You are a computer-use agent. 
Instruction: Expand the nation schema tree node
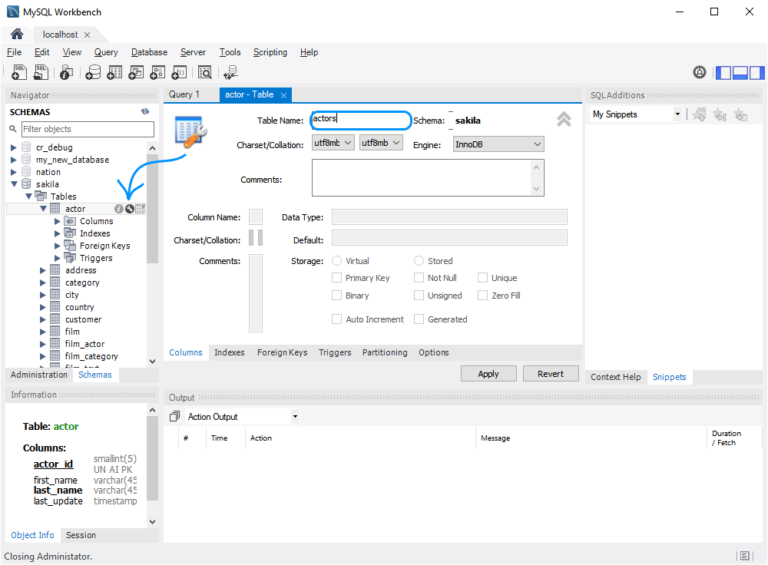point(14,172)
